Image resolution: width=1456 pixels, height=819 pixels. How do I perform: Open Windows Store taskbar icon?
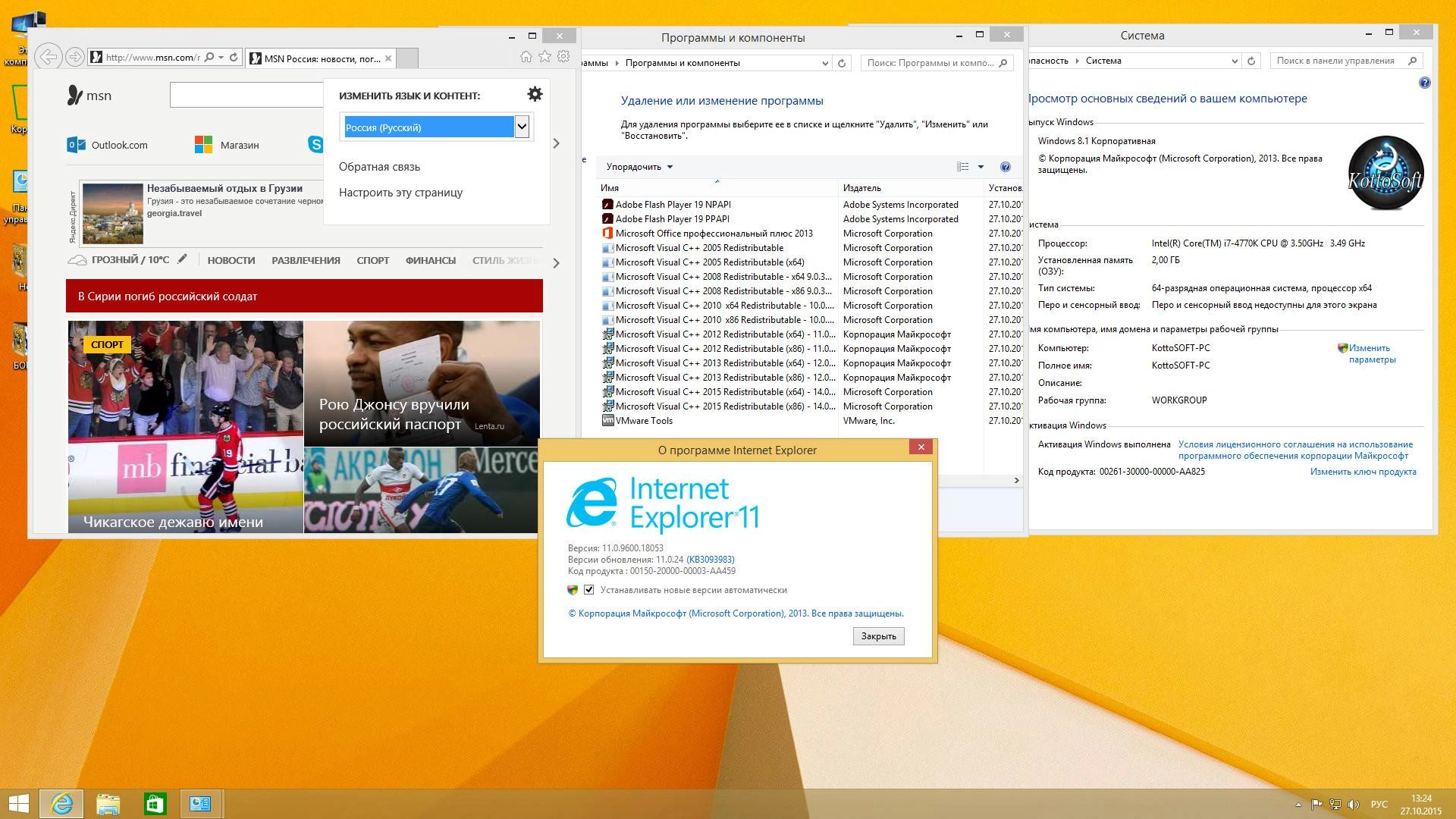(x=155, y=804)
